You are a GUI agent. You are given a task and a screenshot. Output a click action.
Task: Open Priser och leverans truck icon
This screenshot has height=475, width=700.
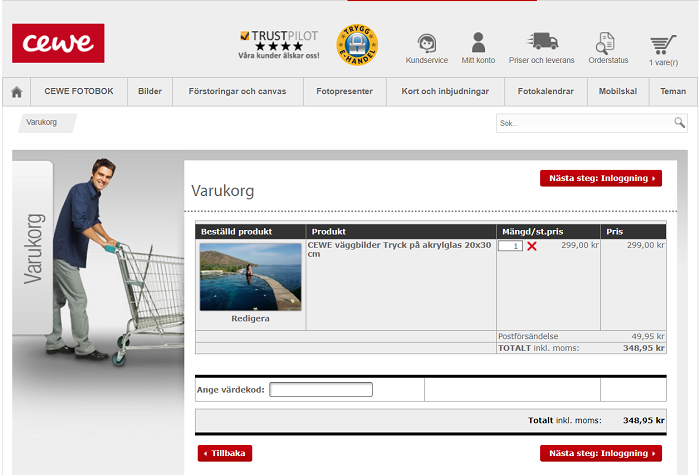coord(543,42)
